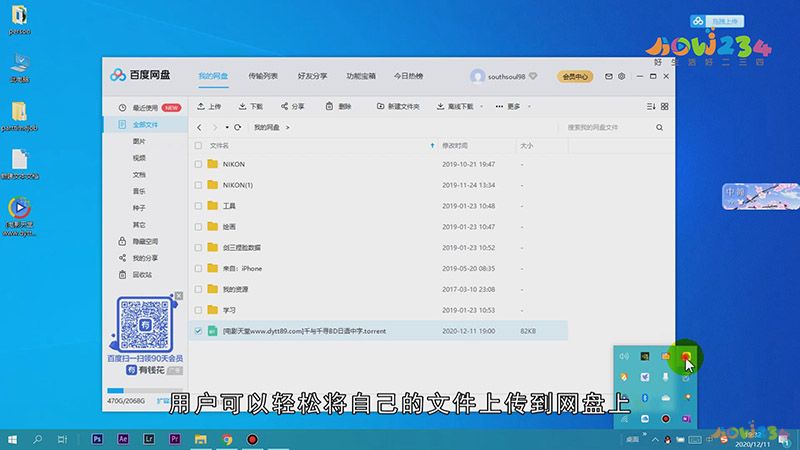Sort by 大小 column header
Viewport: 800px width, 450px height.
(x=527, y=145)
